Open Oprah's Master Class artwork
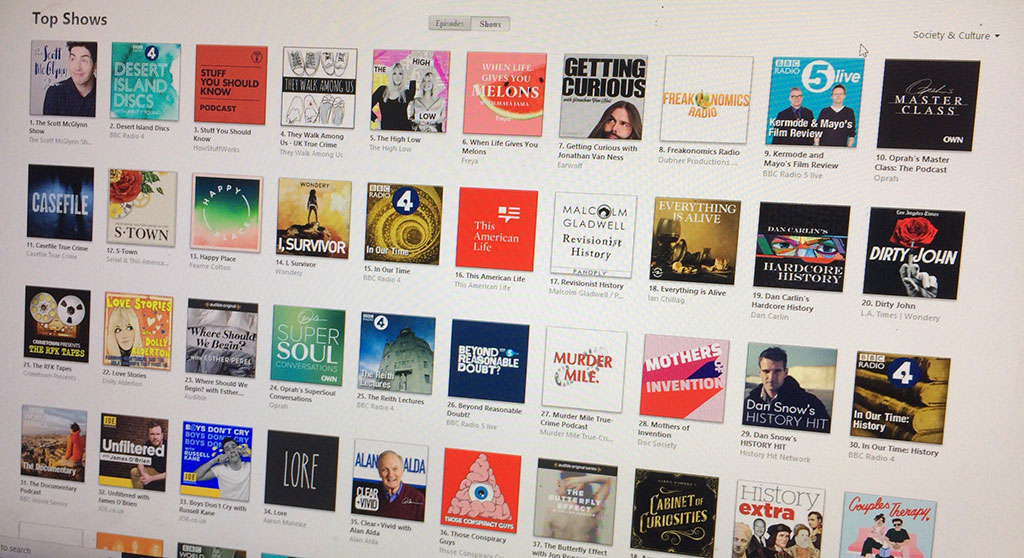Image resolution: width=1024 pixels, height=558 pixels. [x=928, y=105]
